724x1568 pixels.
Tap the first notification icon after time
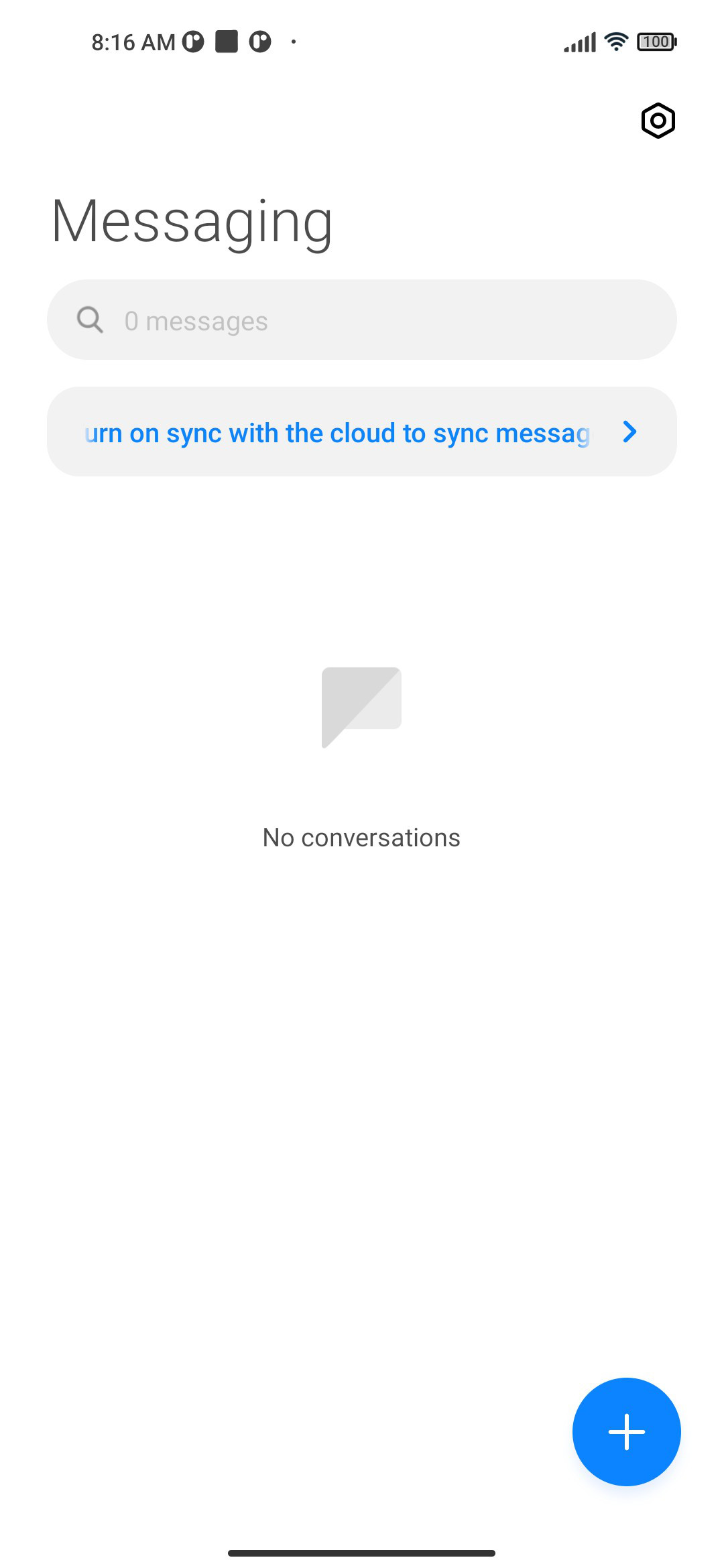click(x=193, y=42)
